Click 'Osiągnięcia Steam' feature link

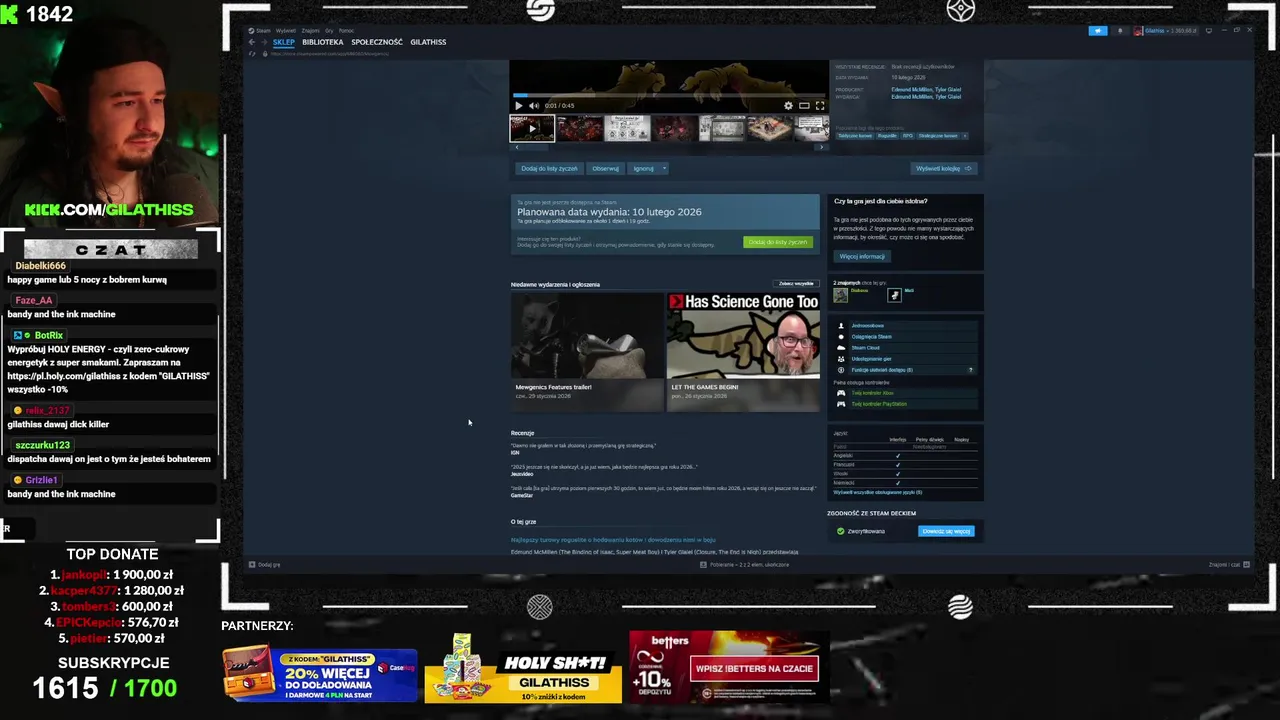872,337
